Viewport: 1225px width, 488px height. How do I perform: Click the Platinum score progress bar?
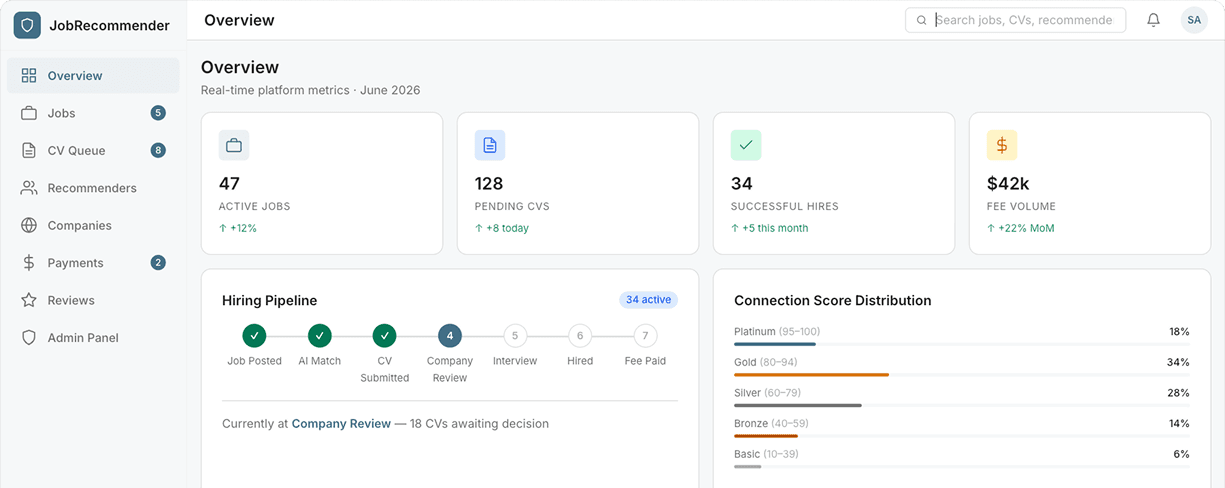(961, 344)
